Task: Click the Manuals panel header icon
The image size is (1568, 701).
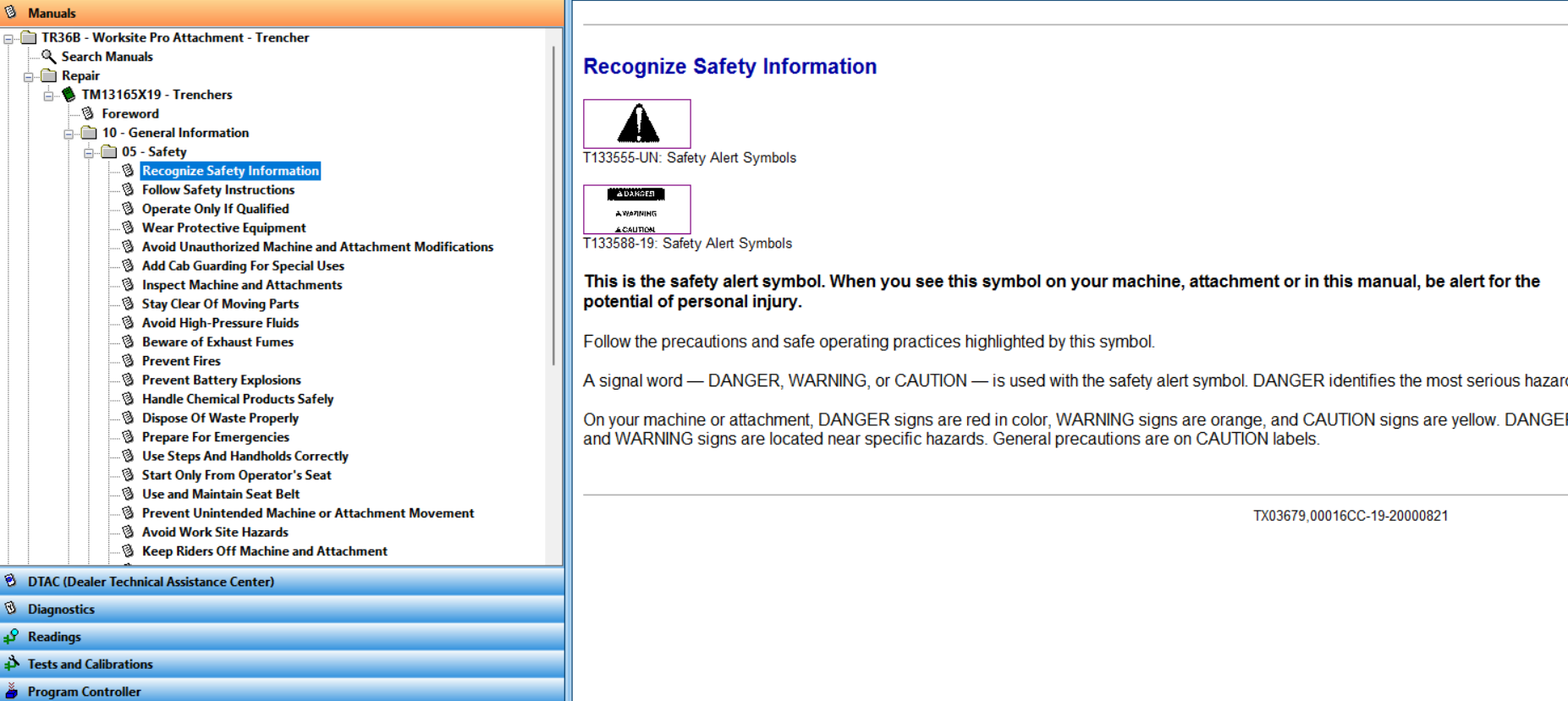Action: pyautogui.click(x=11, y=12)
